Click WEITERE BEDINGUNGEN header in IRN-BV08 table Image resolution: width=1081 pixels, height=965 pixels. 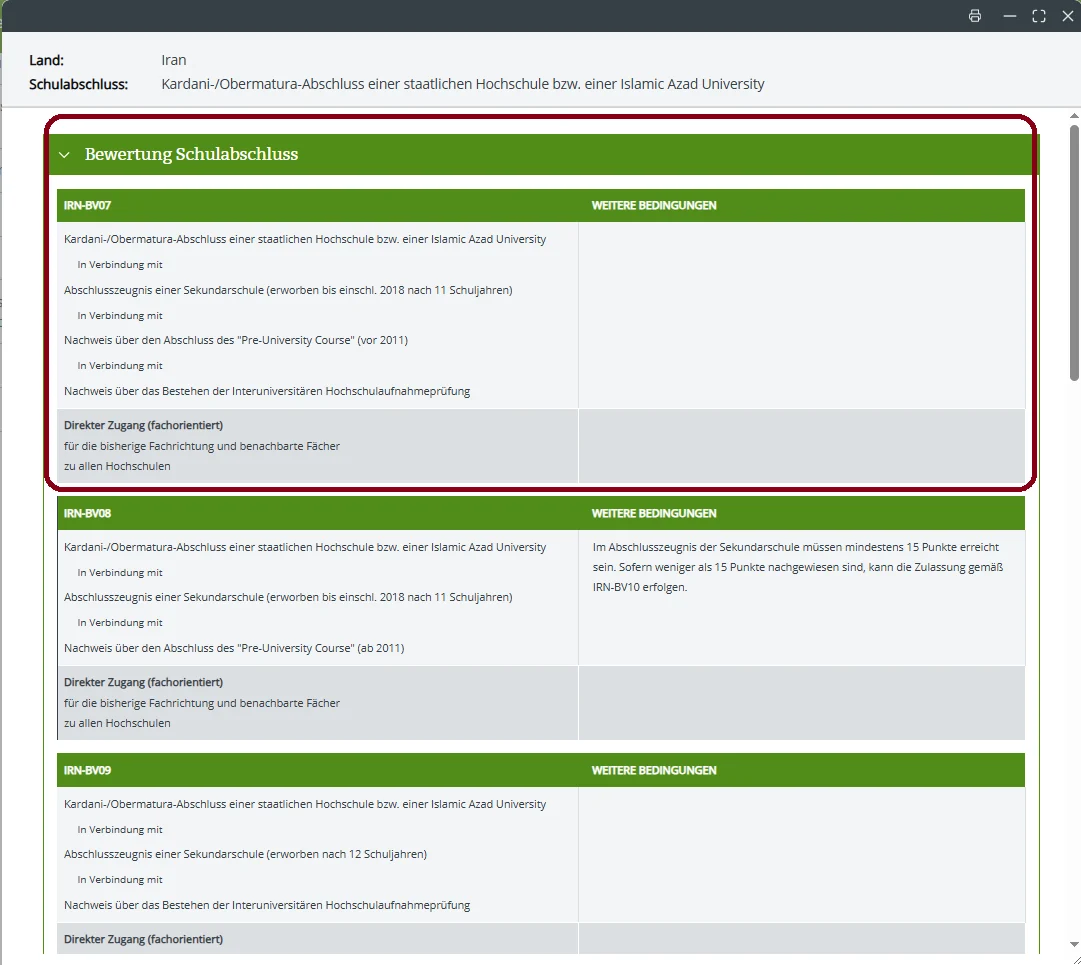coord(654,514)
